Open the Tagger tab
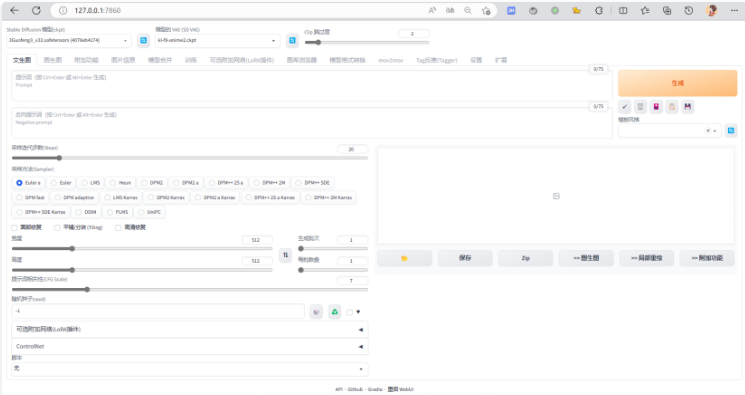This screenshot has height=395, width=745. 436,60
